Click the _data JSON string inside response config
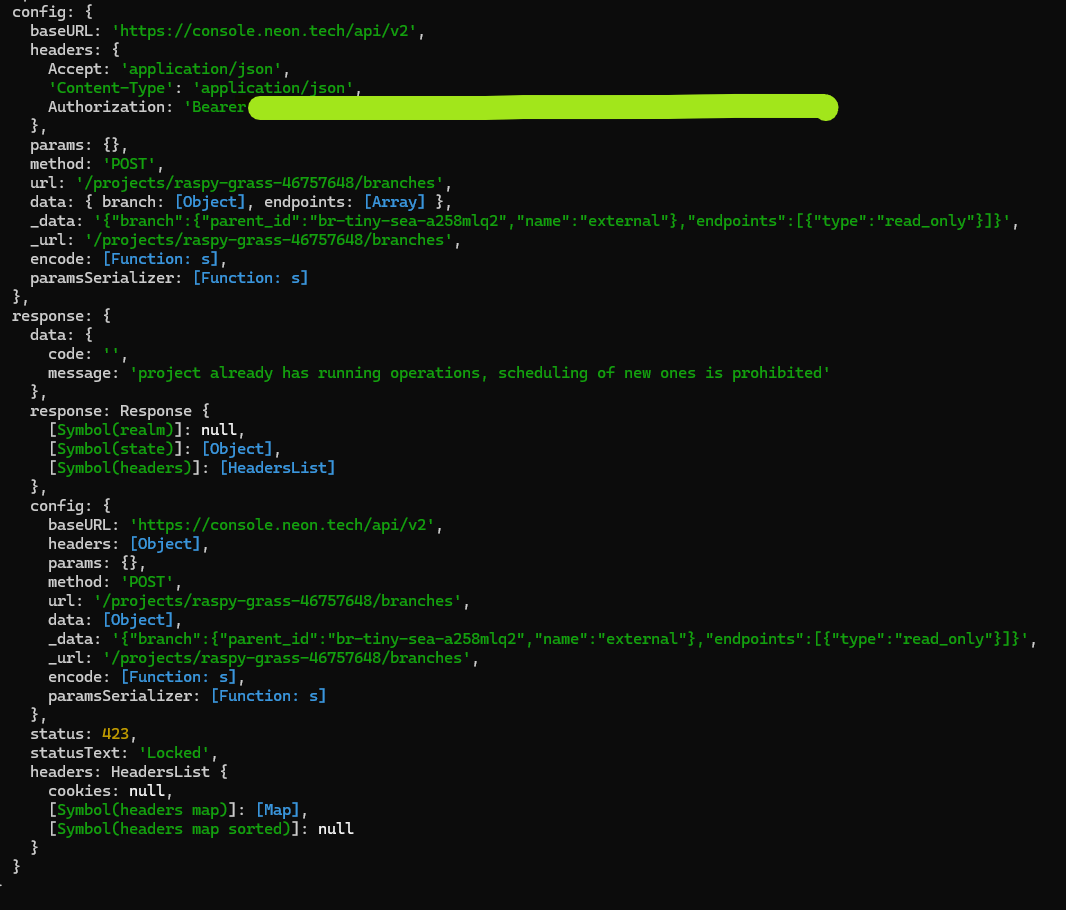Viewport: 1066px width, 910px height. click(570, 640)
